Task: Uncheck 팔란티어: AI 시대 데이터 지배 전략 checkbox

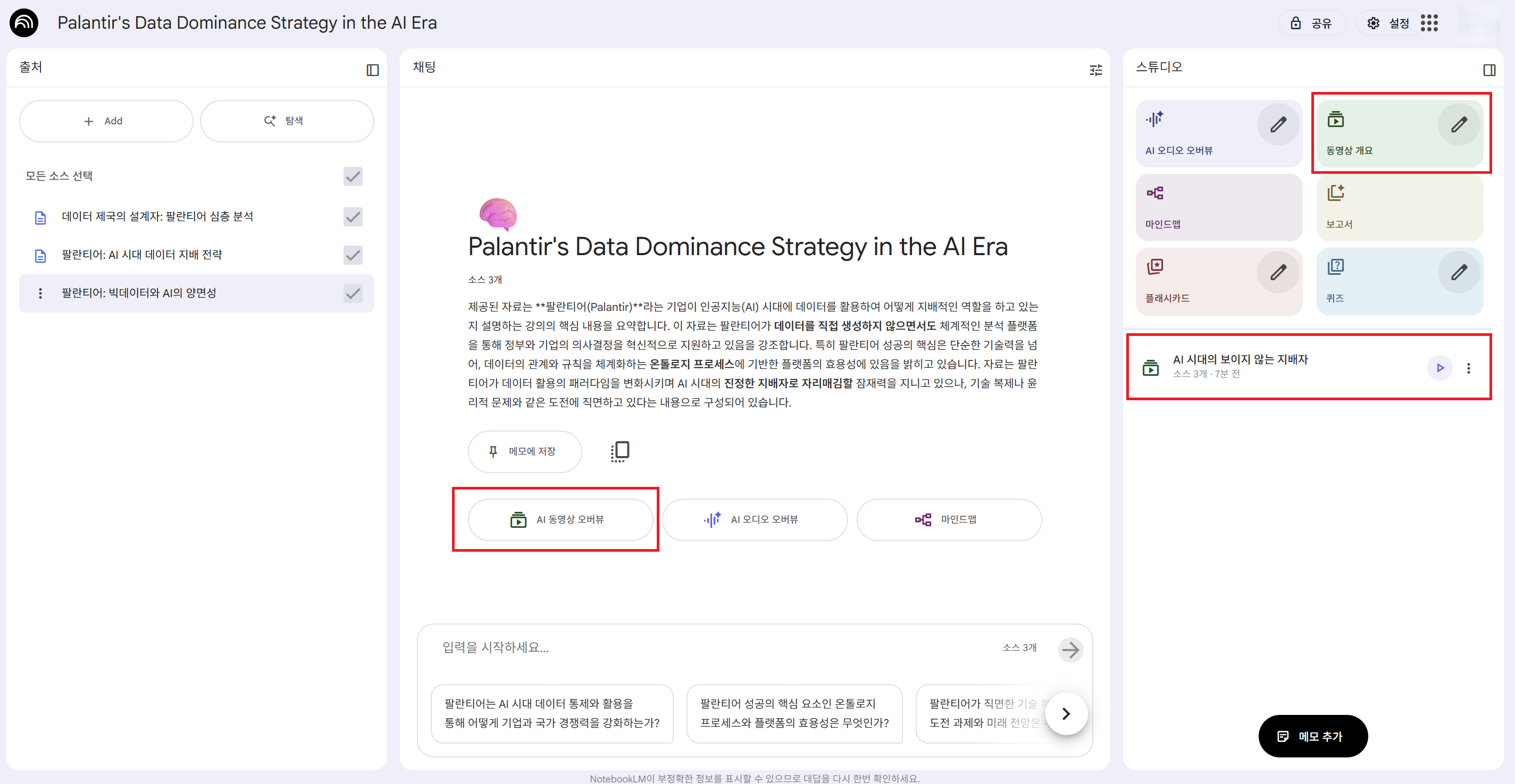Action: [353, 255]
